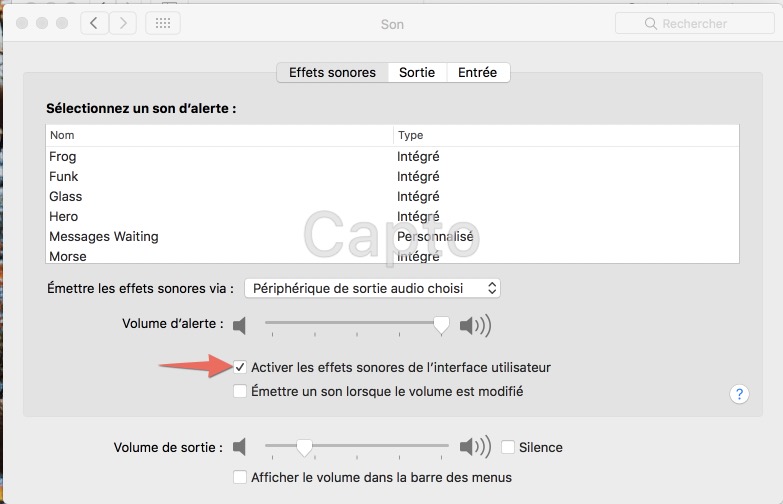783x504 pixels.
Task: Open "Périphérique de sortie audio choisi" dropdown
Action: (372, 288)
